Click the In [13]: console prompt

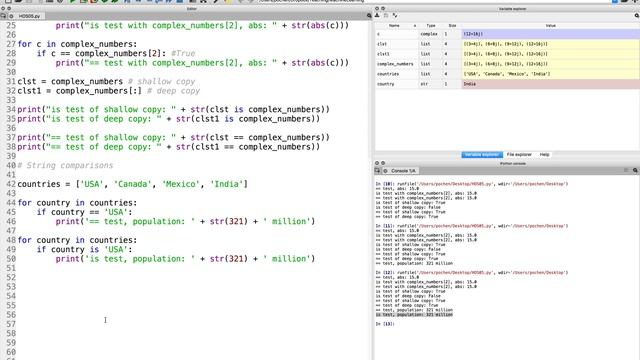click(385, 324)
